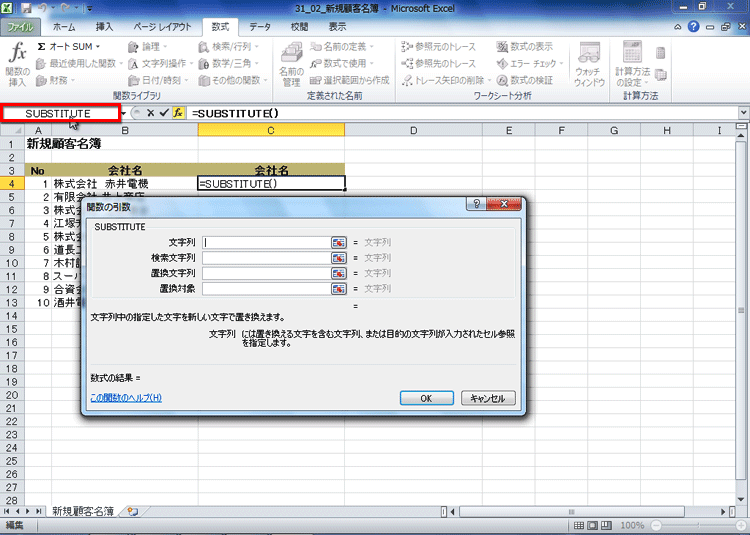Open the ファイル tab
Viewport: 750px width, 535px height.
click(x=20, y=27)
